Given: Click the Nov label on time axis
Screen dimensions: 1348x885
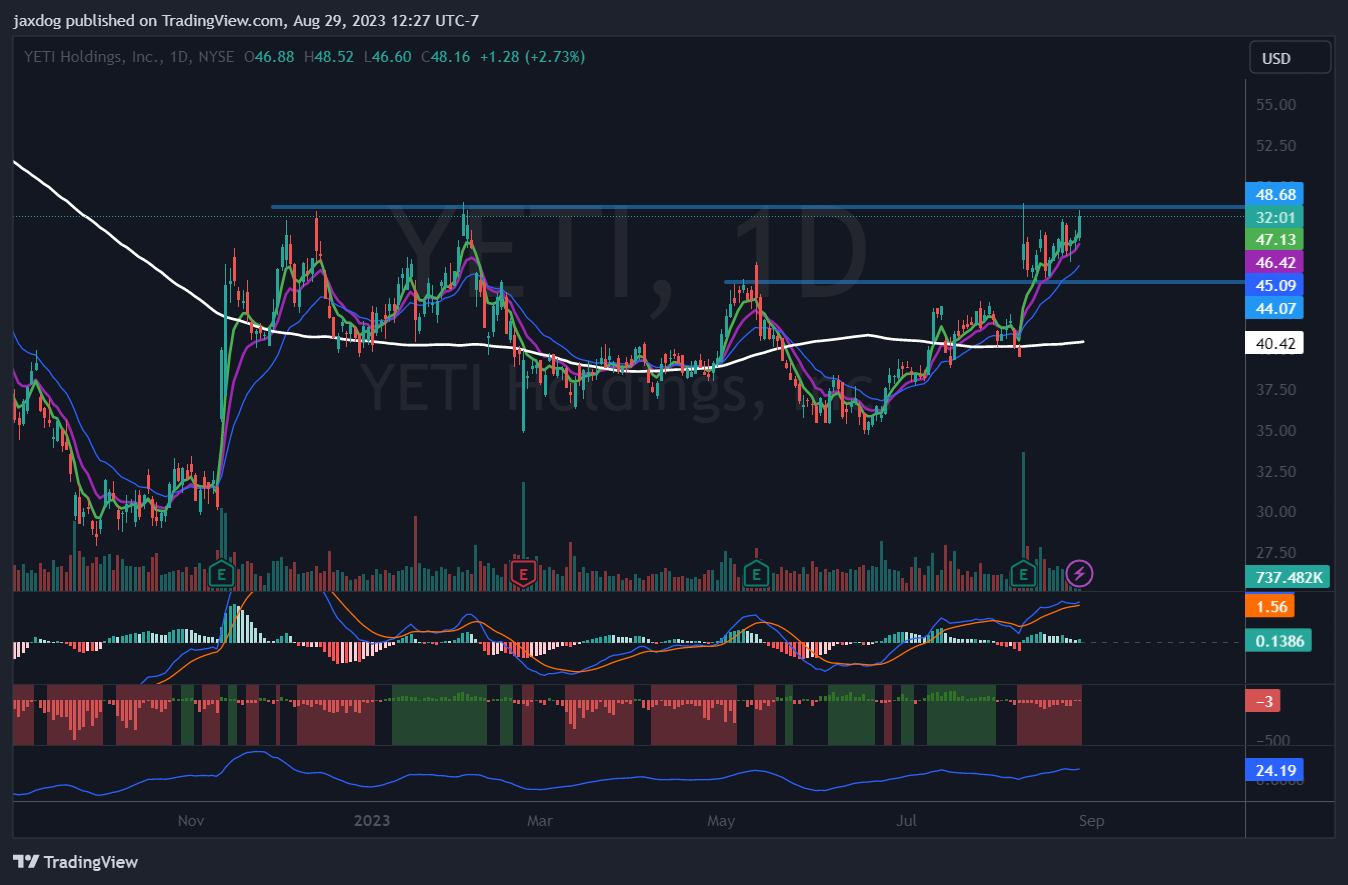Looking at the screenshot, I should tap(190, 821).
